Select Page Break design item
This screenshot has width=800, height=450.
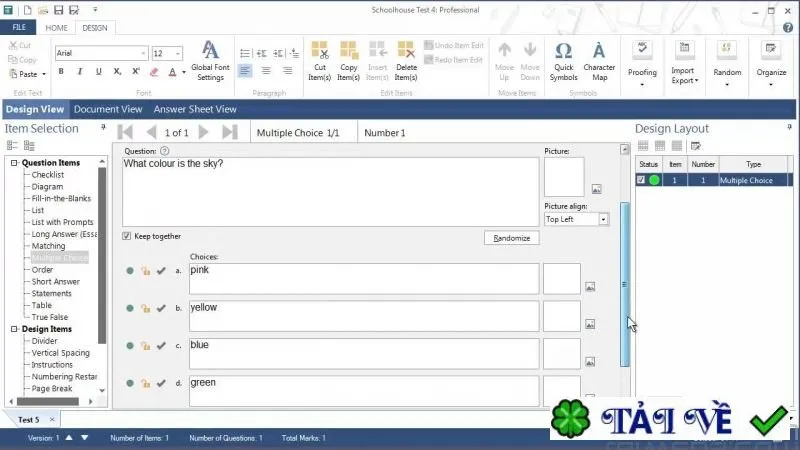[x=52, y=388]
